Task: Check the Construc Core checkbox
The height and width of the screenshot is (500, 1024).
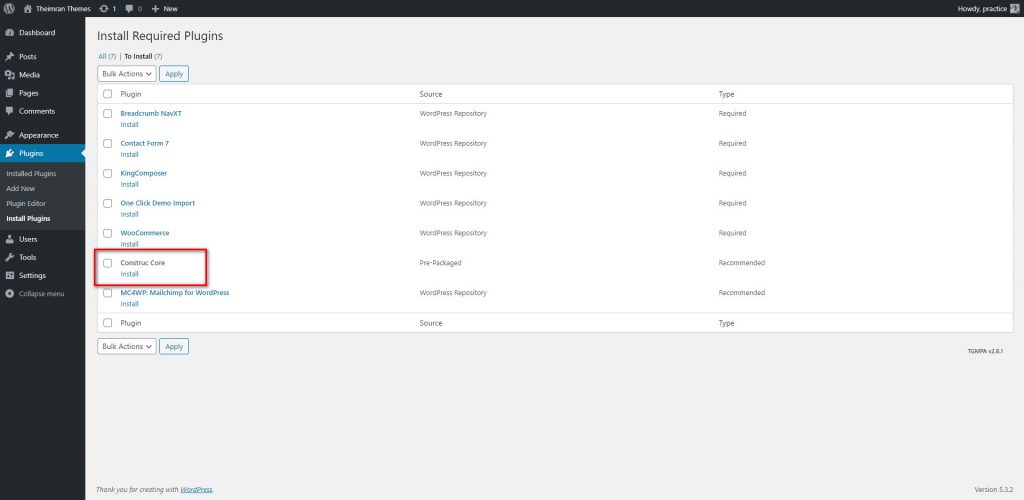Action: [108, 263]
